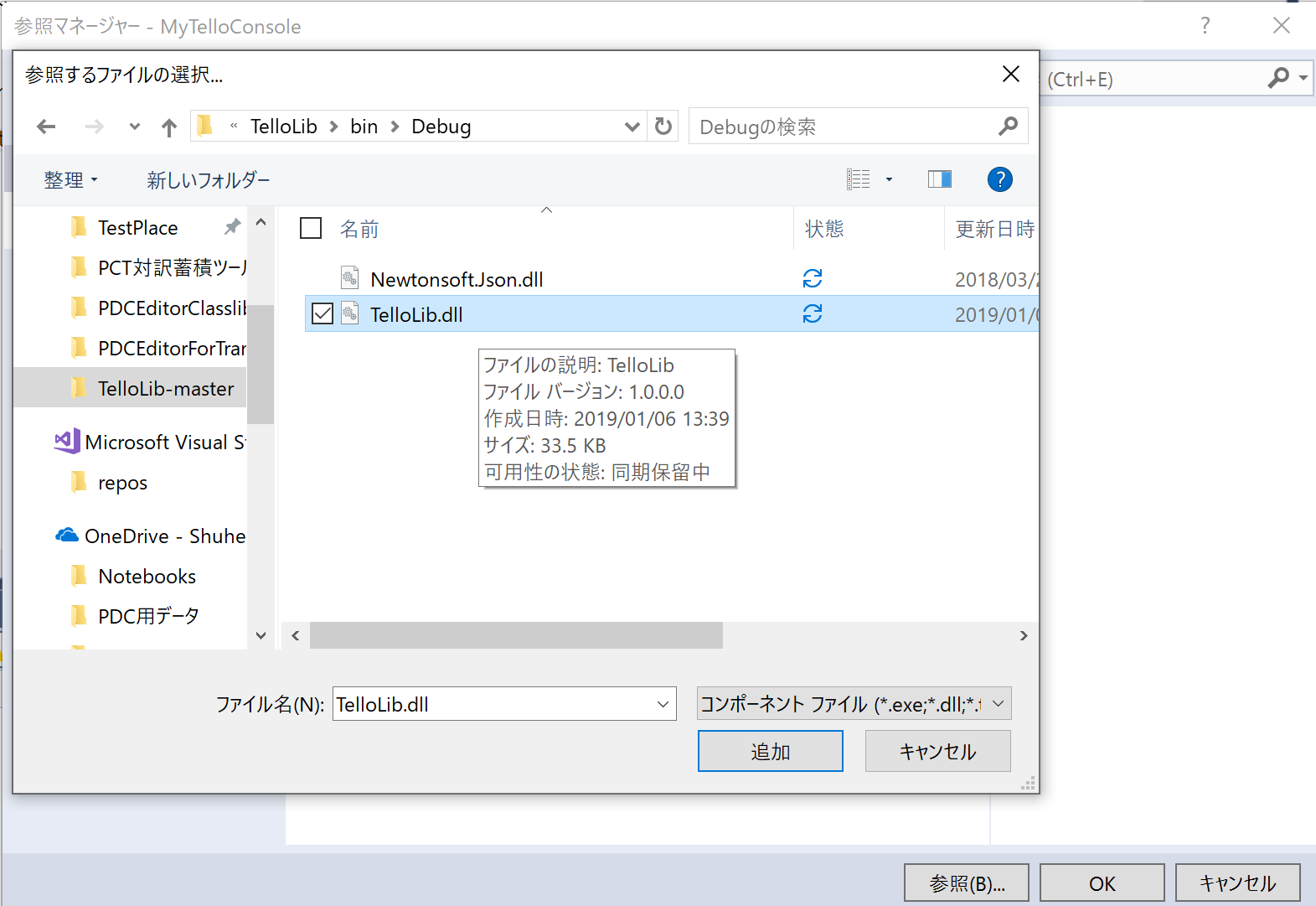The width and height of the screenshot is (1316, 906).
Task: Open the Notebooks folder
Action: [147, 577]
